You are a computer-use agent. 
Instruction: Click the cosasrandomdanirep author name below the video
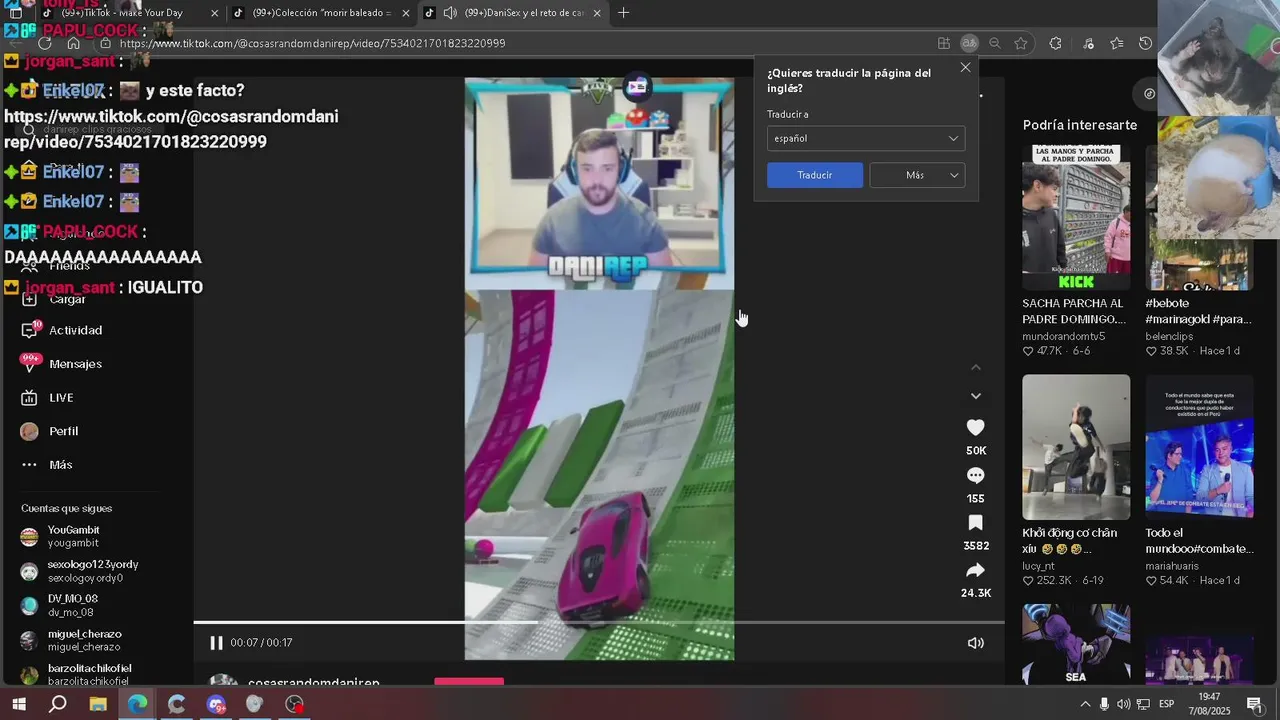point(313,683)
